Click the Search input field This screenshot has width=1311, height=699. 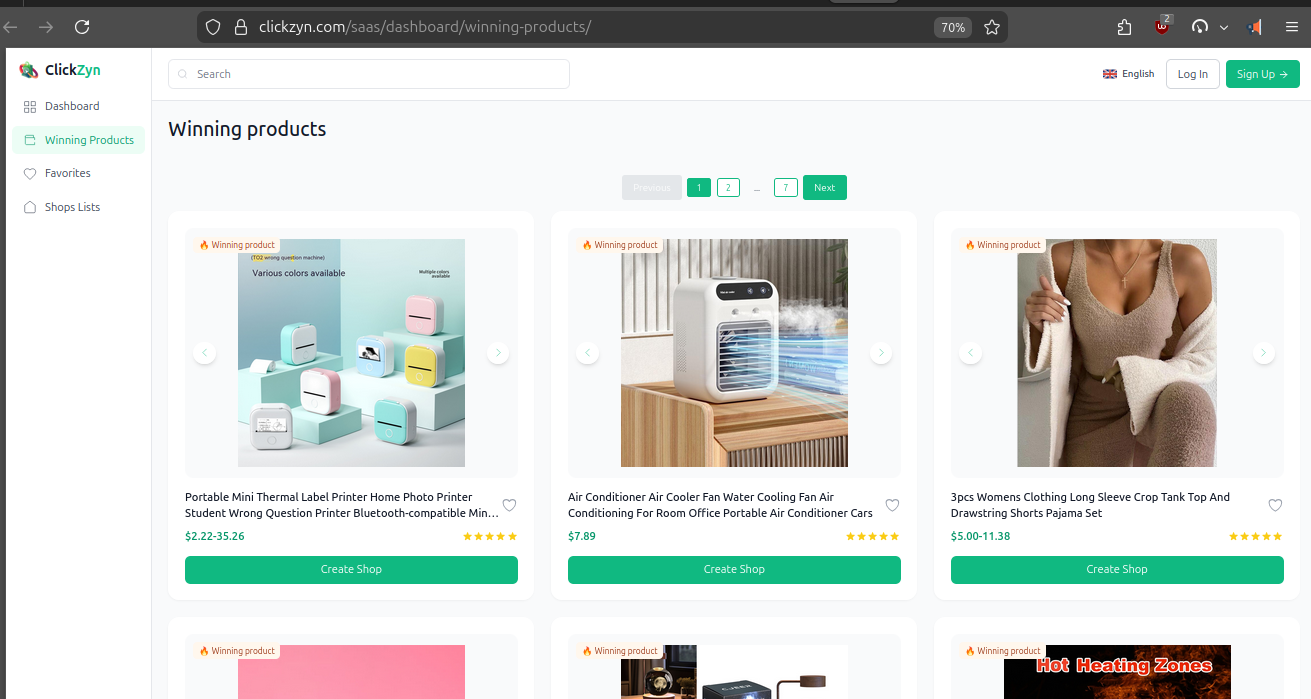tap(370, 74)
